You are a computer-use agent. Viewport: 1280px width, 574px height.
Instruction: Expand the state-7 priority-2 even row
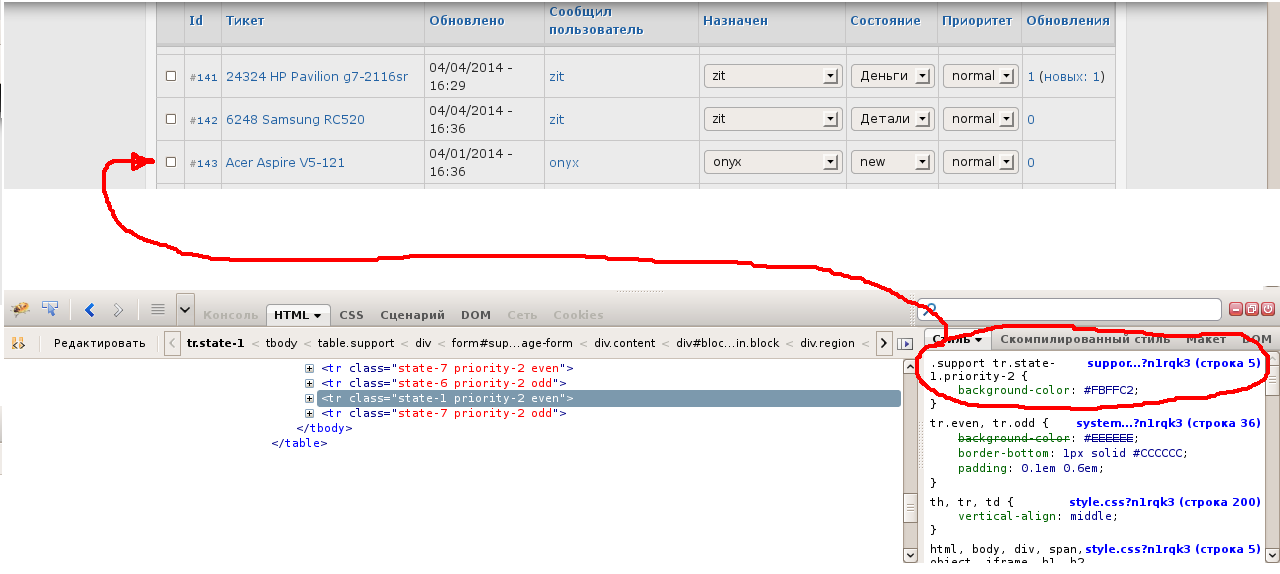pyautogui.click(x=310, y=368)
